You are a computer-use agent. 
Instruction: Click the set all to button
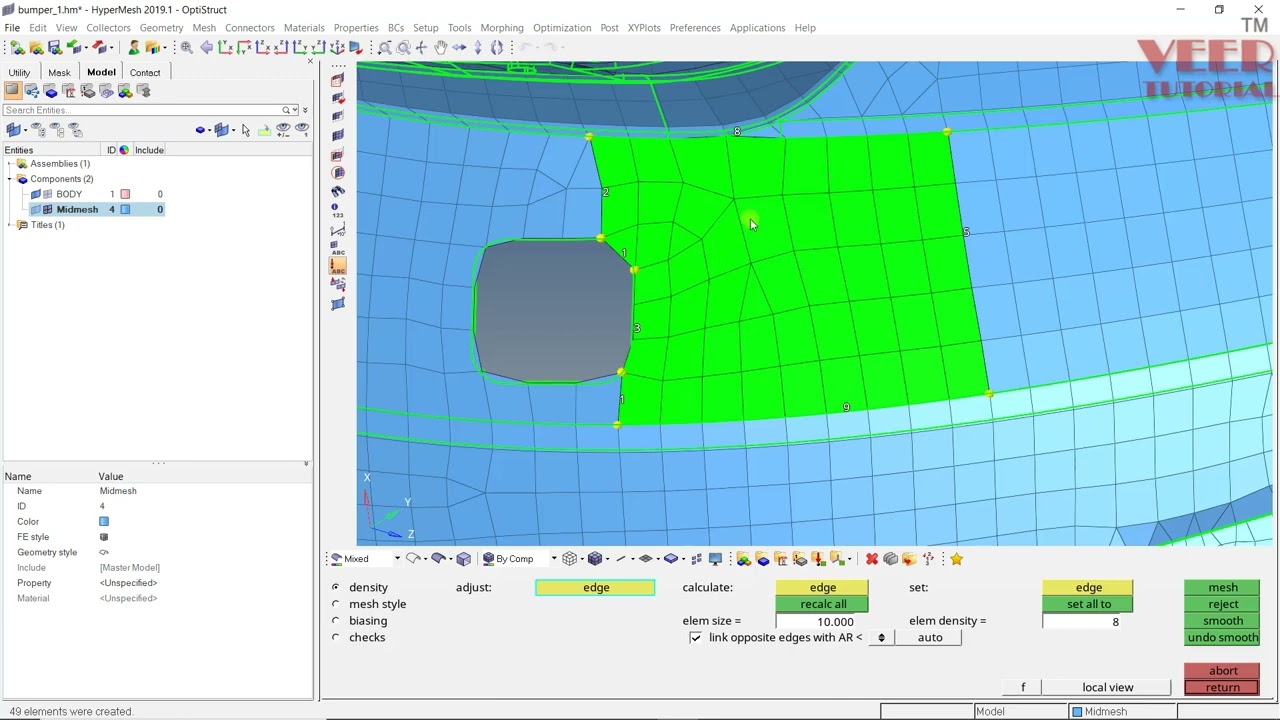pyautogui.click(x=1088, y=604)
